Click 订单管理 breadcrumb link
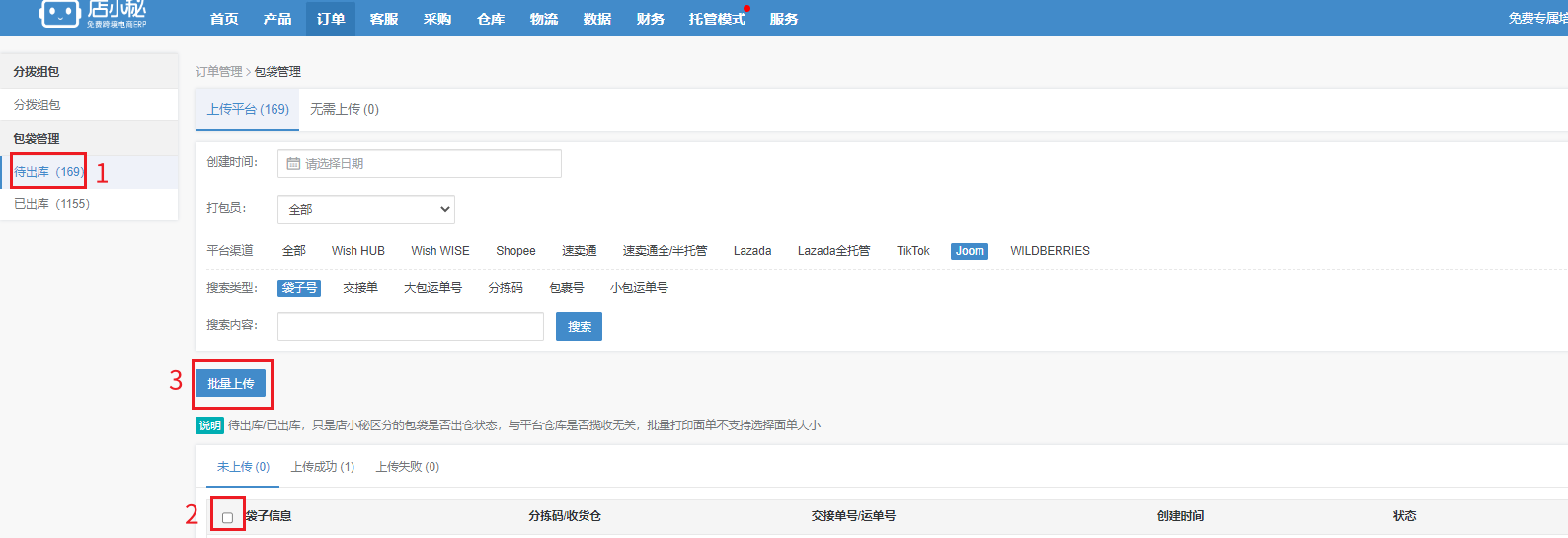Image resolution: width=1568 pixels, height=538 pixels. click(218, 72)
